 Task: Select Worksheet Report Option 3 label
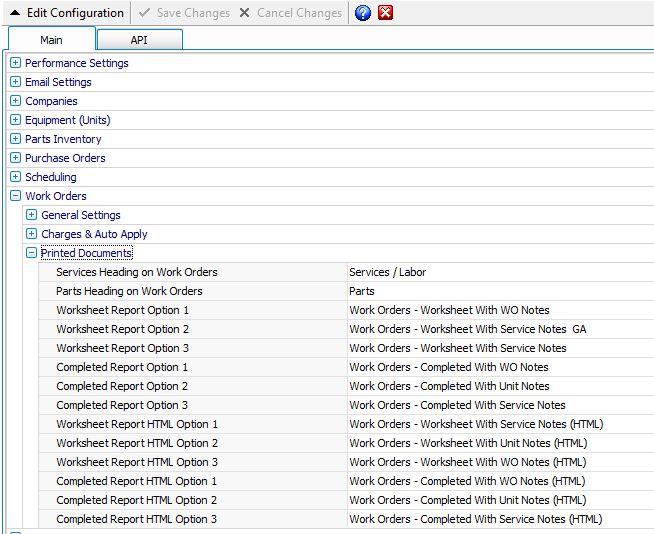coord(123,348)
